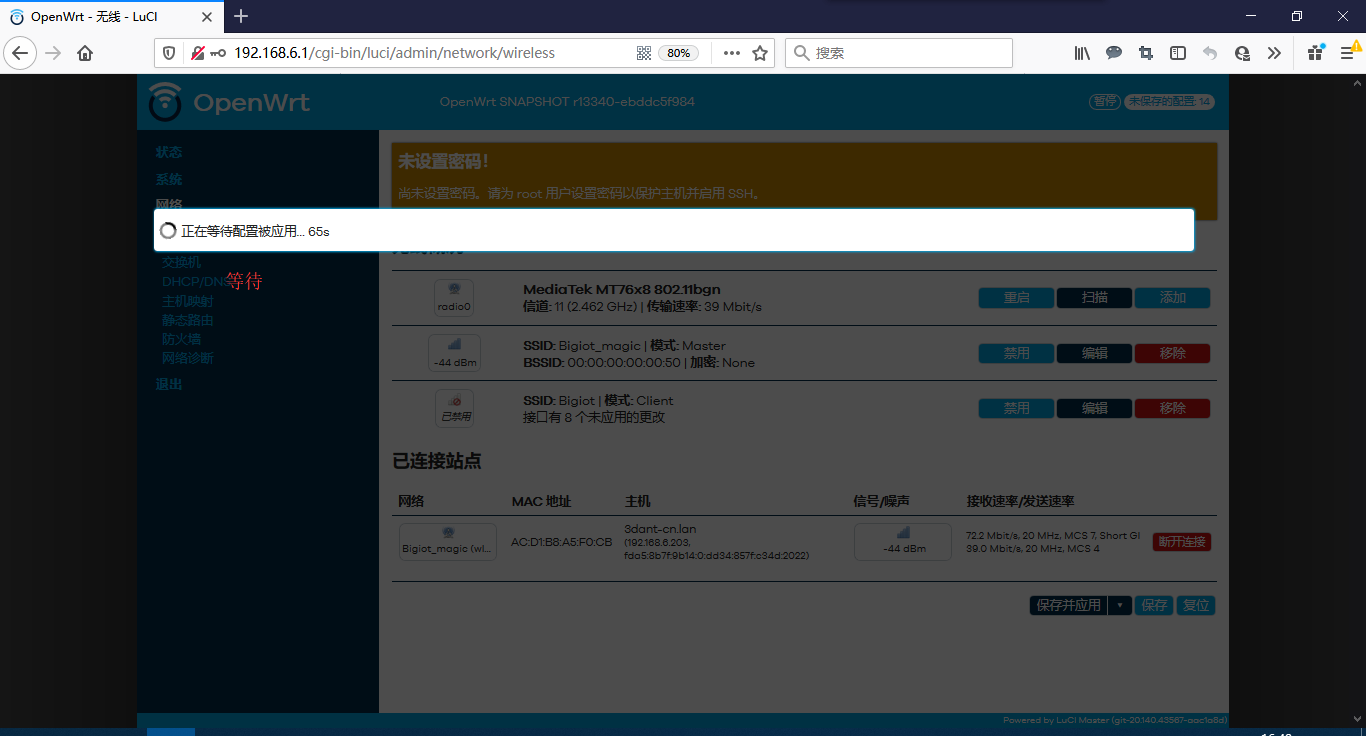Click the red 断开连接 button
Screen dimensions: 1366x736
(1181, 542)
